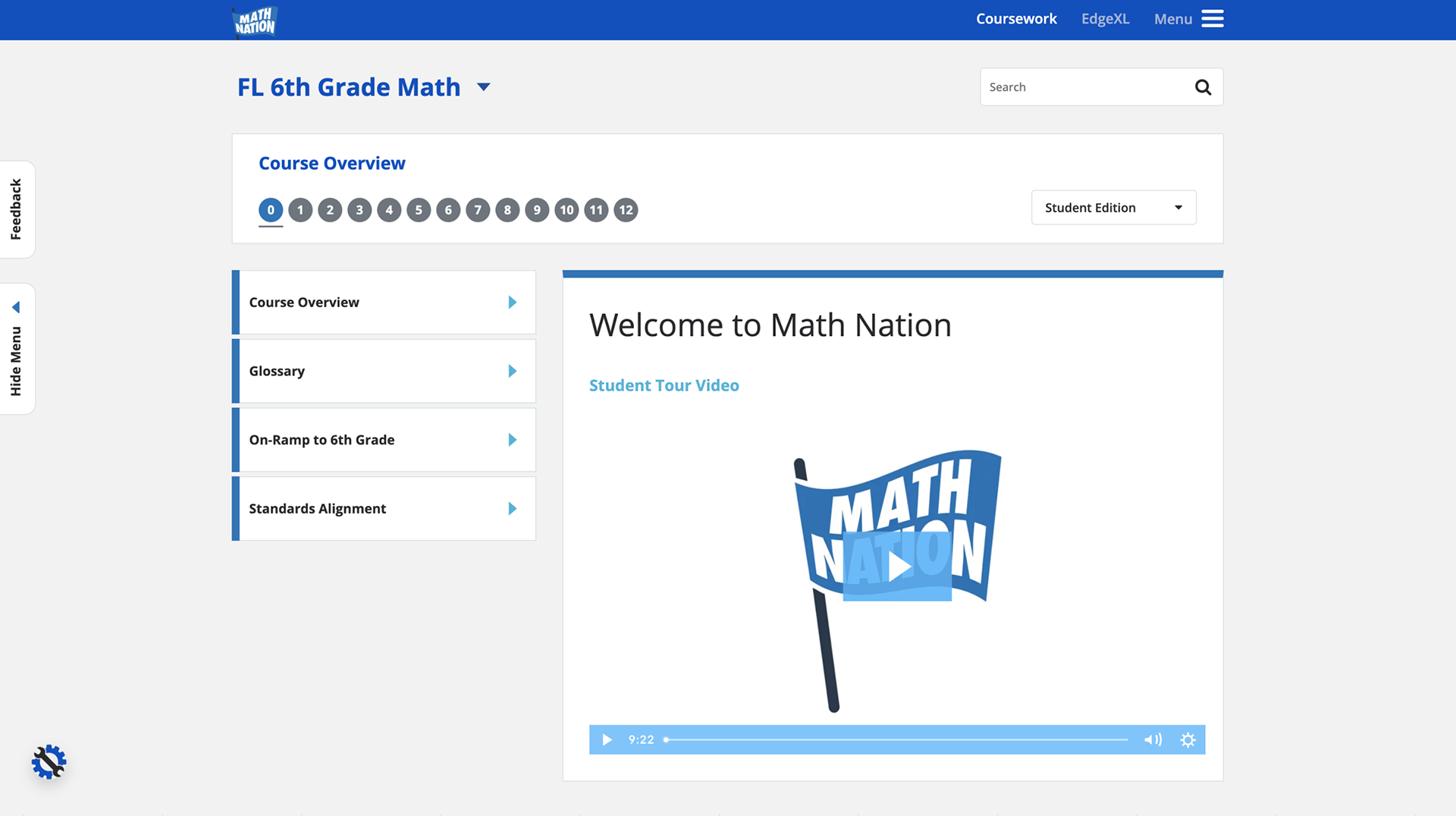The height and width of the screenshot is (816, 1456).
Task: Select unit 2 circle
Action: pyautogui.click(x=330, y=210)
